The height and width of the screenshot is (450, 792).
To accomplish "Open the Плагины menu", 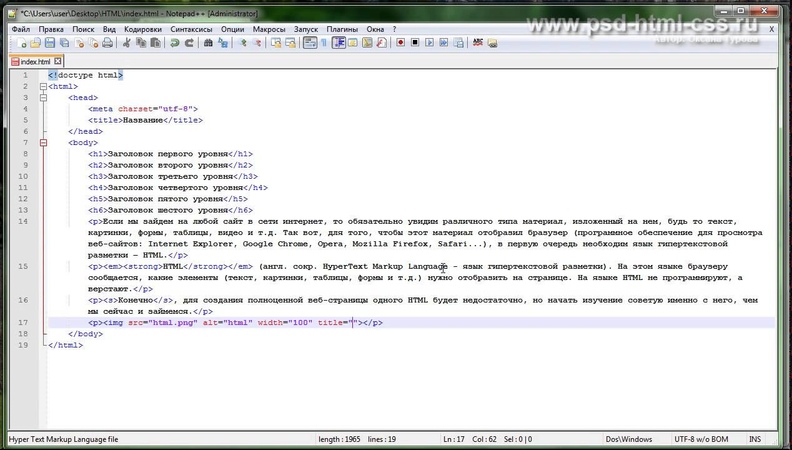I will coord(342,30).
